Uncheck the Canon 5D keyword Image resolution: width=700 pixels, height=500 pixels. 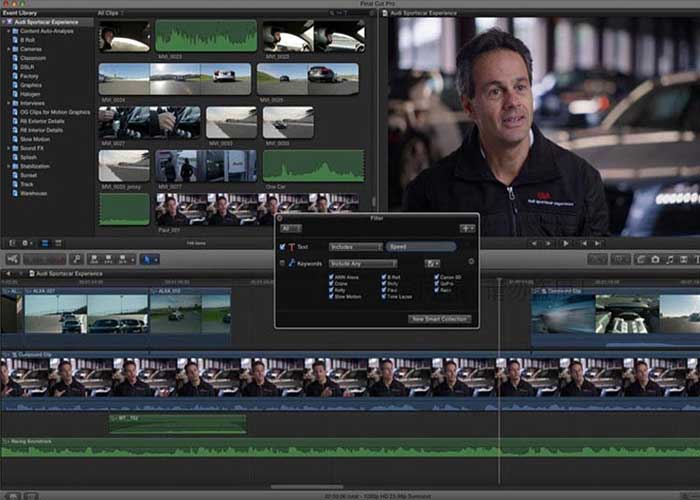pos(436,277)
